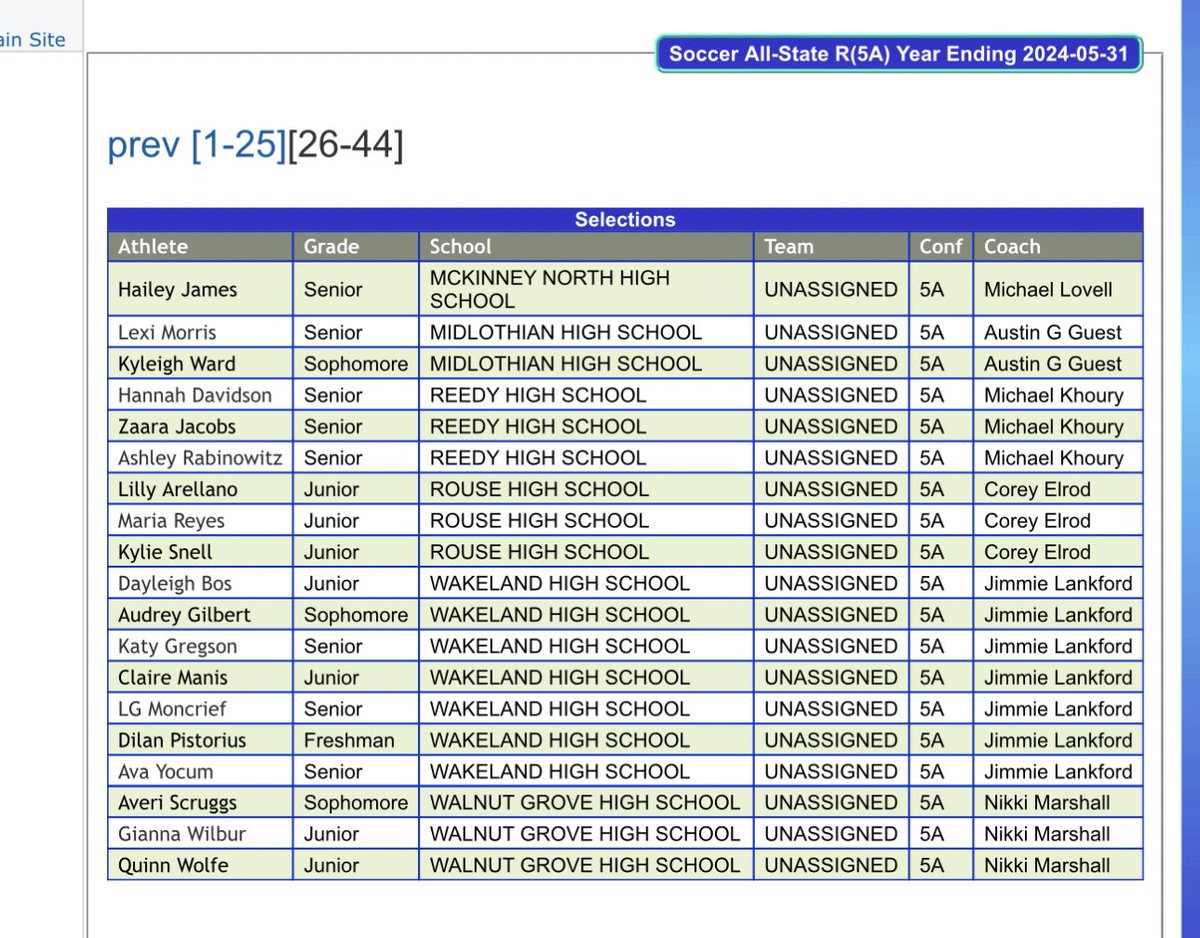Click 5A conference in Gianna Wilbur row
This screenshot has height=938, width=1200.
click(x=931, y=834)
